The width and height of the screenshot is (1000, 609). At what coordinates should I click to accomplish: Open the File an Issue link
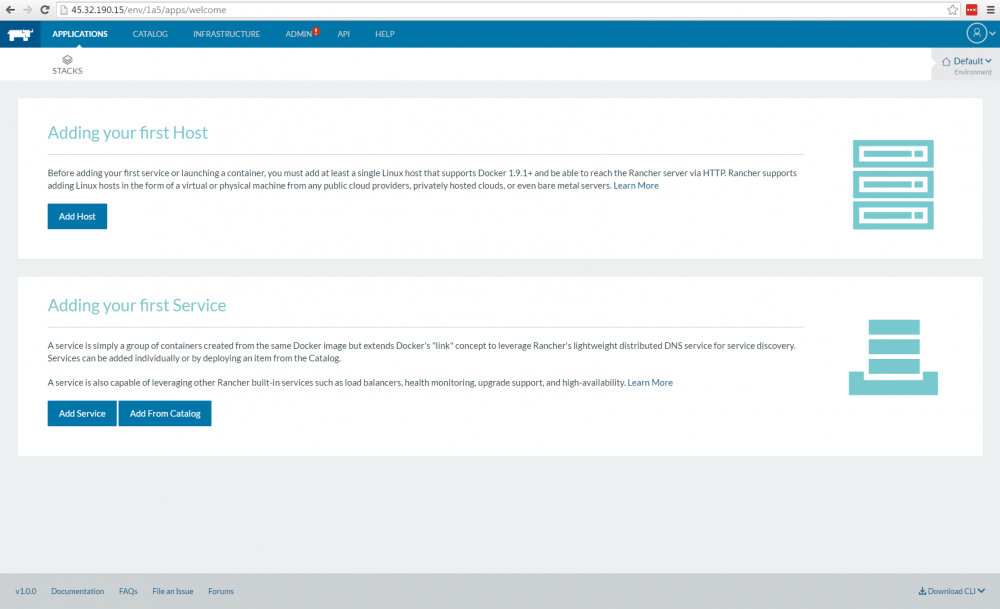[x=173, y=591]
